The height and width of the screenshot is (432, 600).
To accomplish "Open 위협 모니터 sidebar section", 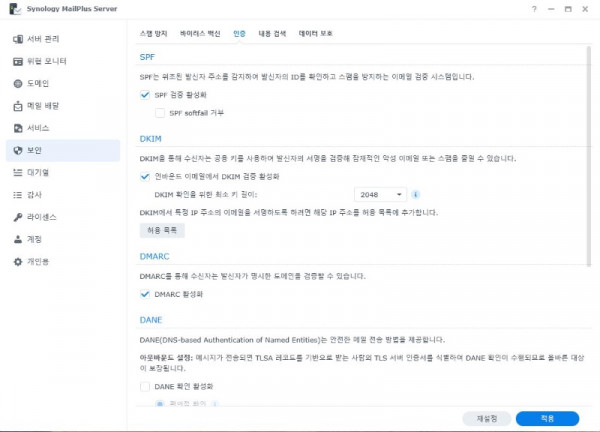I will tap(46, 62).
